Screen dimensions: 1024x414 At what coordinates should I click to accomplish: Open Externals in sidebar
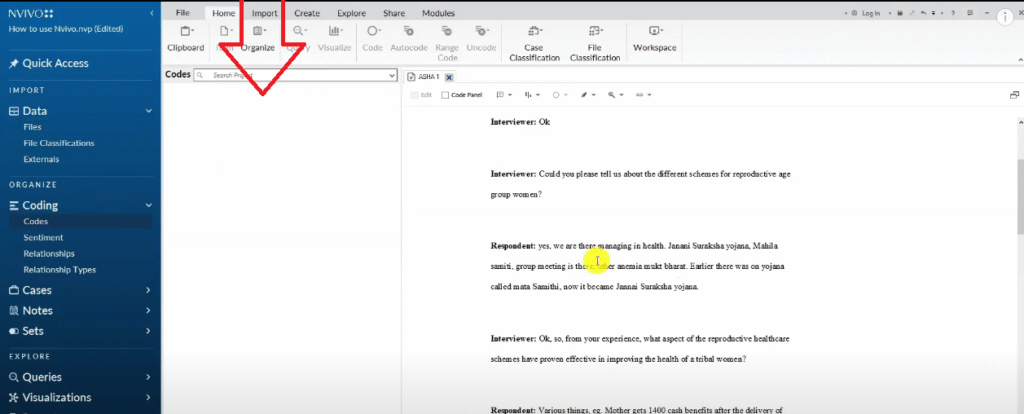pos(41,159)
